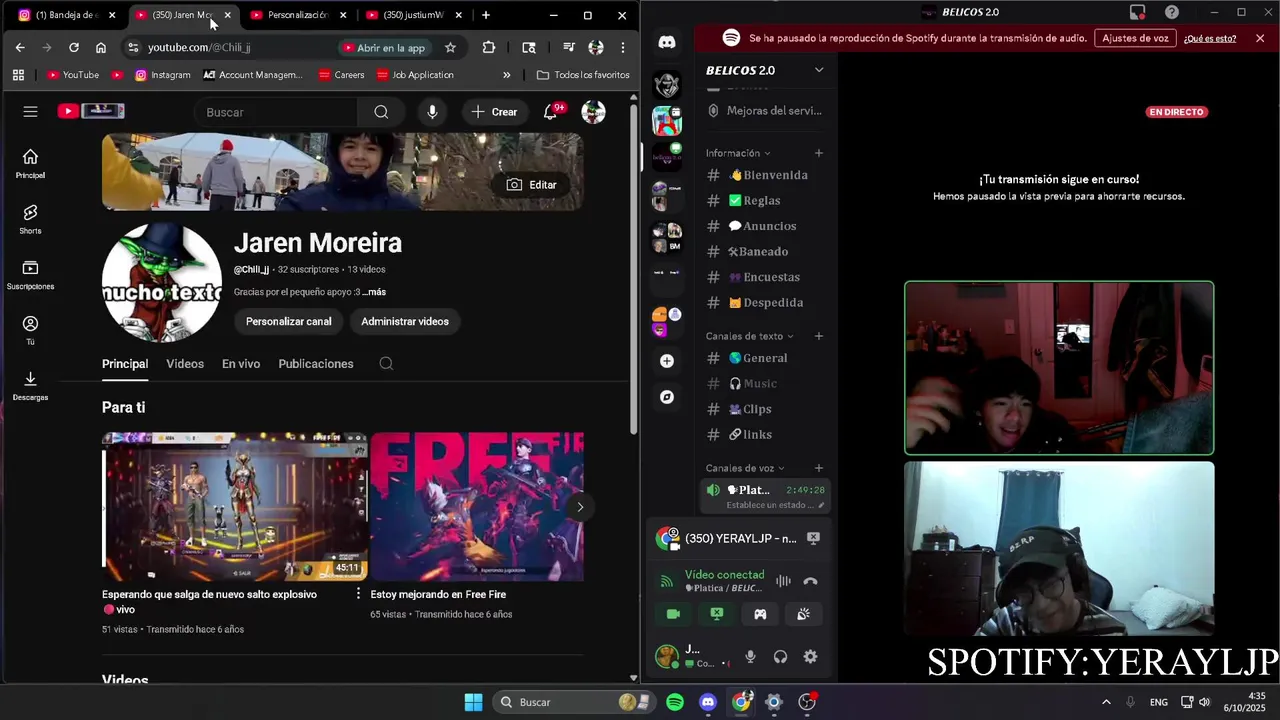Open Discord noise suppression waveform icon
Viewport: 1280px width, 720px height.
pos(783,581)
